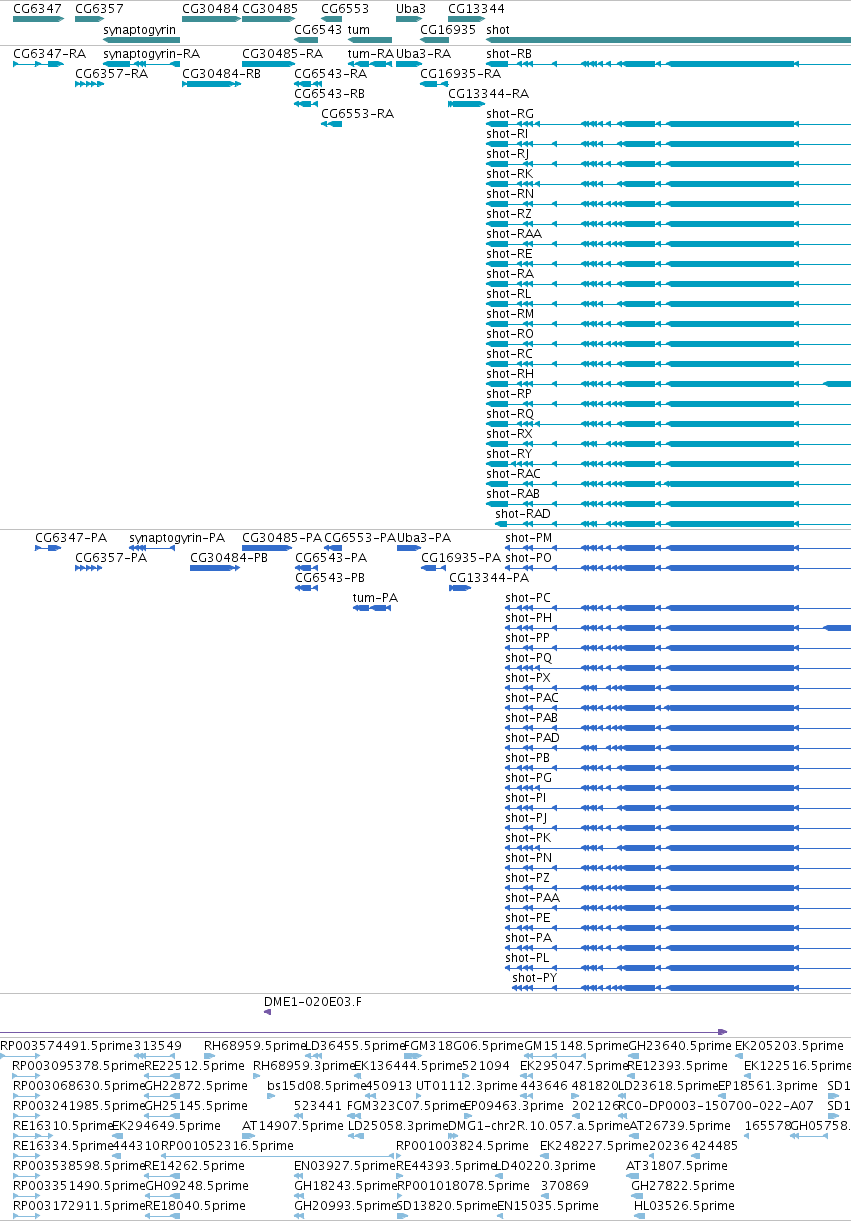This screenshot has height=1221, width=851.
Task: Click the HL03526.5prime EST label
Action: point(684,1206)
